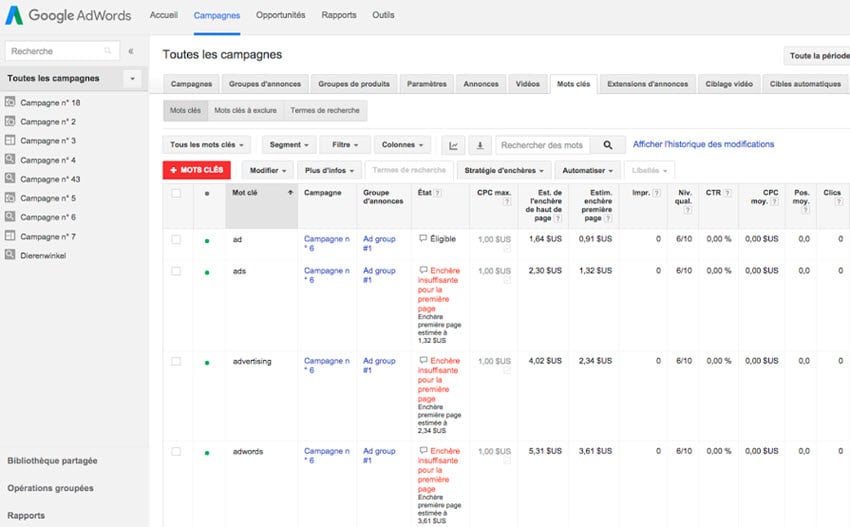Open Bibliothèque partagée in sidebar
Image resolution: width=850 pixels, height=527 pixels.
[x=53, y=461]
